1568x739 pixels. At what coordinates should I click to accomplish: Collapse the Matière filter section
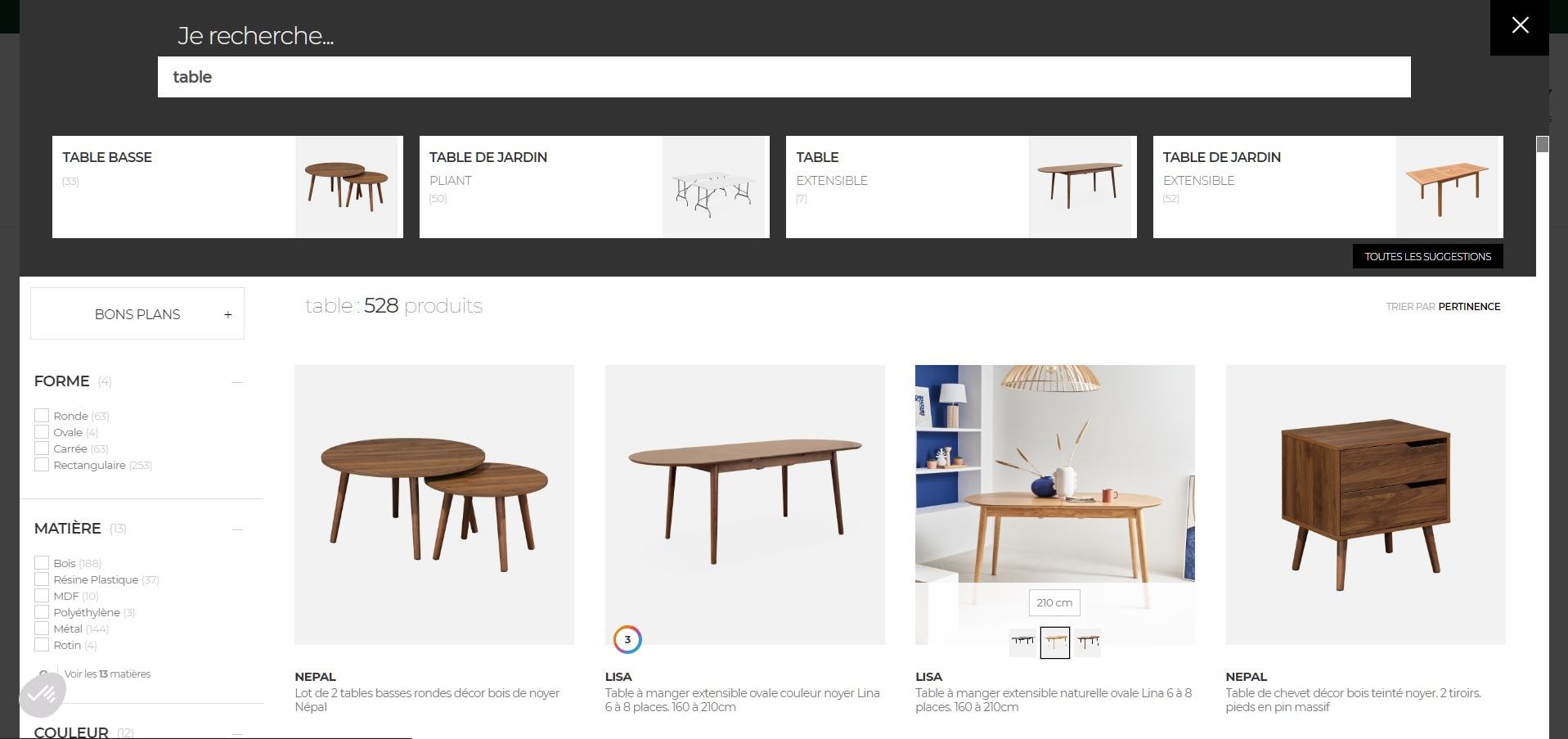point(237,529)
